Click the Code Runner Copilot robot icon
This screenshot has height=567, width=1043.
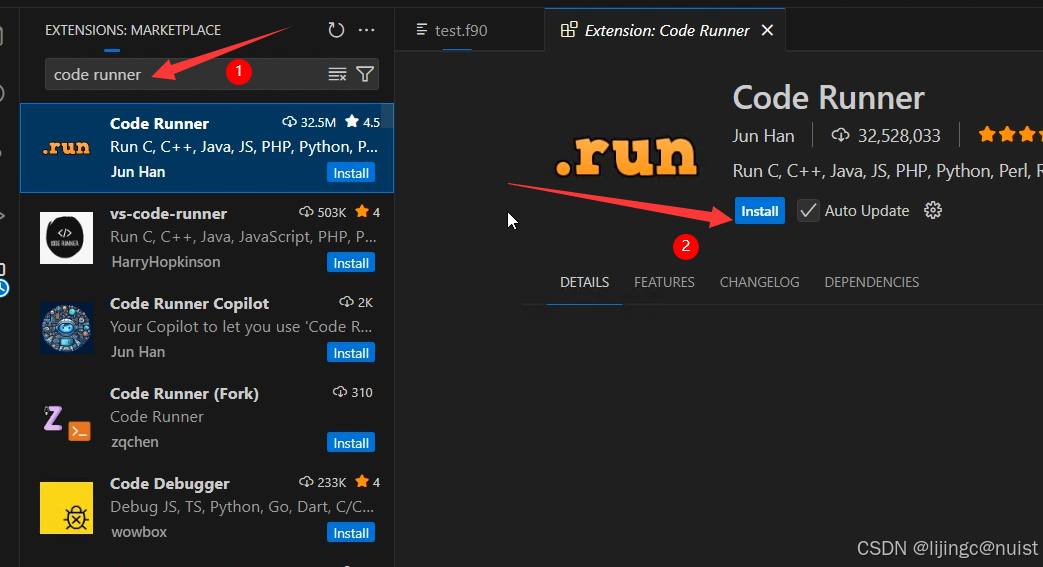(67, 327)
